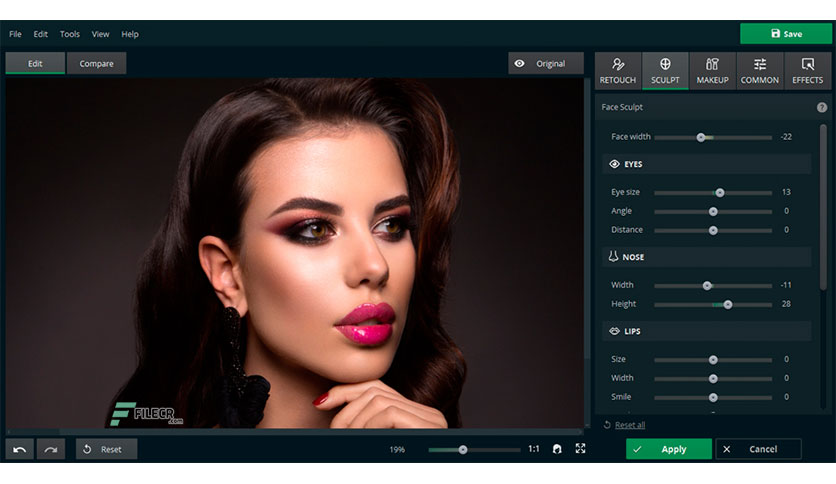Collapse the EYES section header
The width and height of the screenshot is (836, 484).
click(x=706, y=164)
